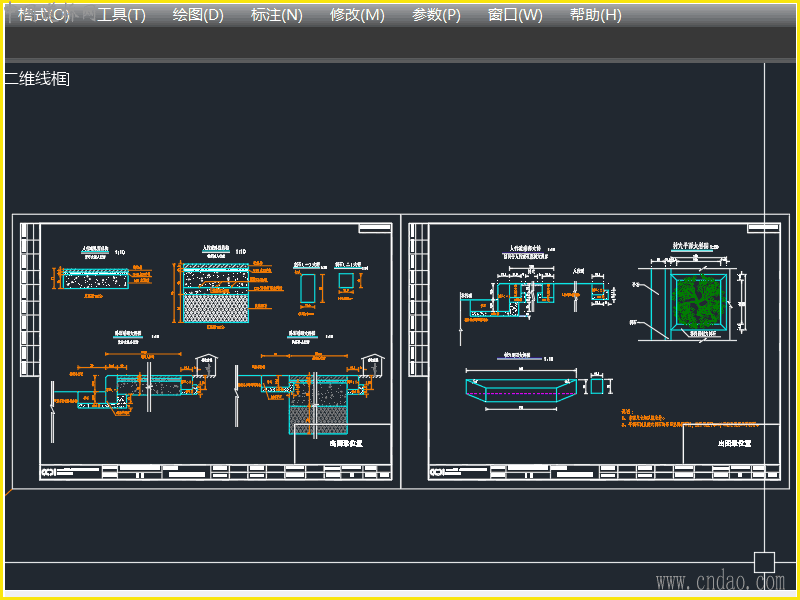Select the small square section beside the trapezoid
The width and height of the screenshot is (800, 600).
597,387
